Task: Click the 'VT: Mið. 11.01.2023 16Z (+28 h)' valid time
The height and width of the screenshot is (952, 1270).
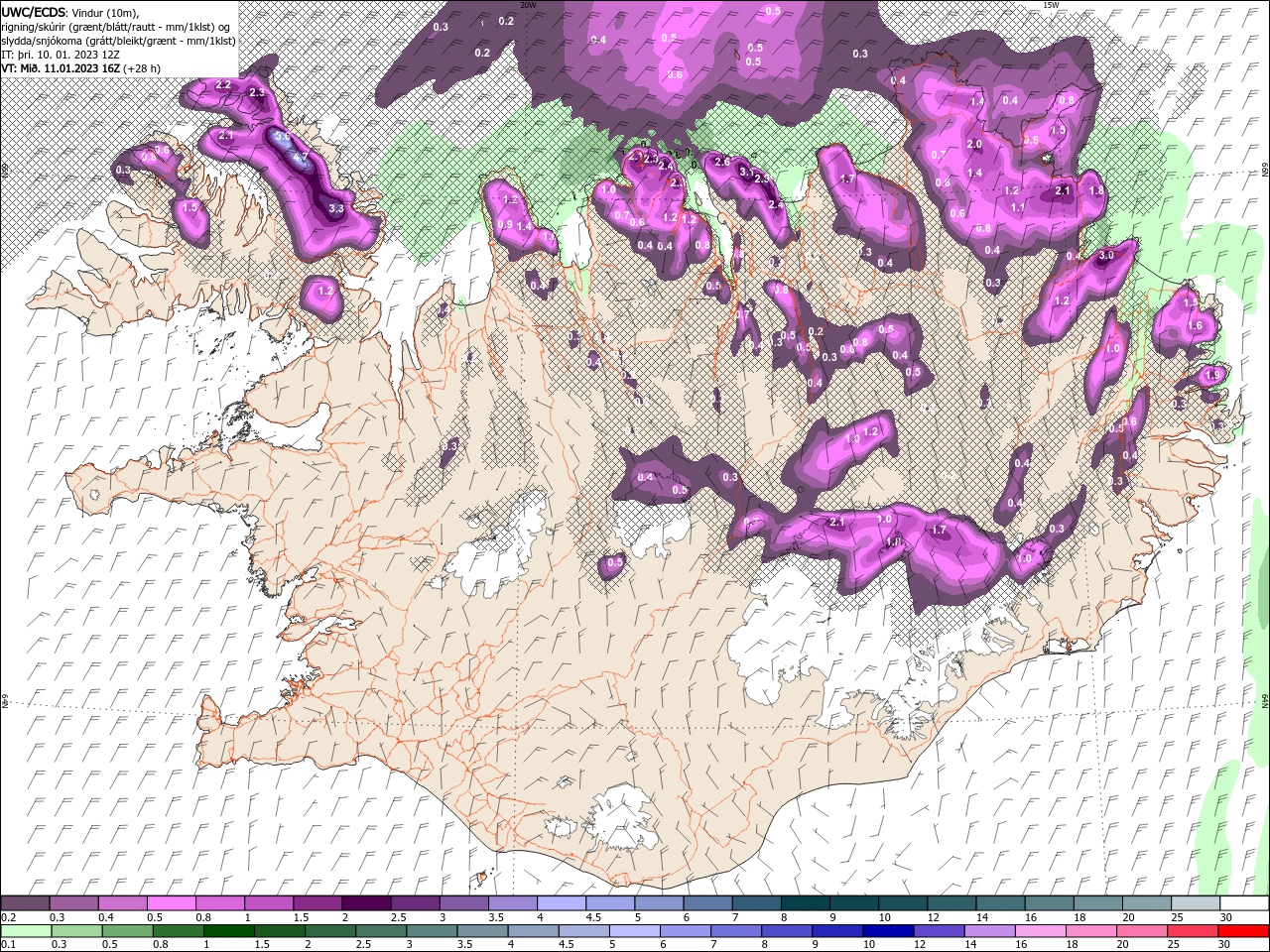Action: 82,67
